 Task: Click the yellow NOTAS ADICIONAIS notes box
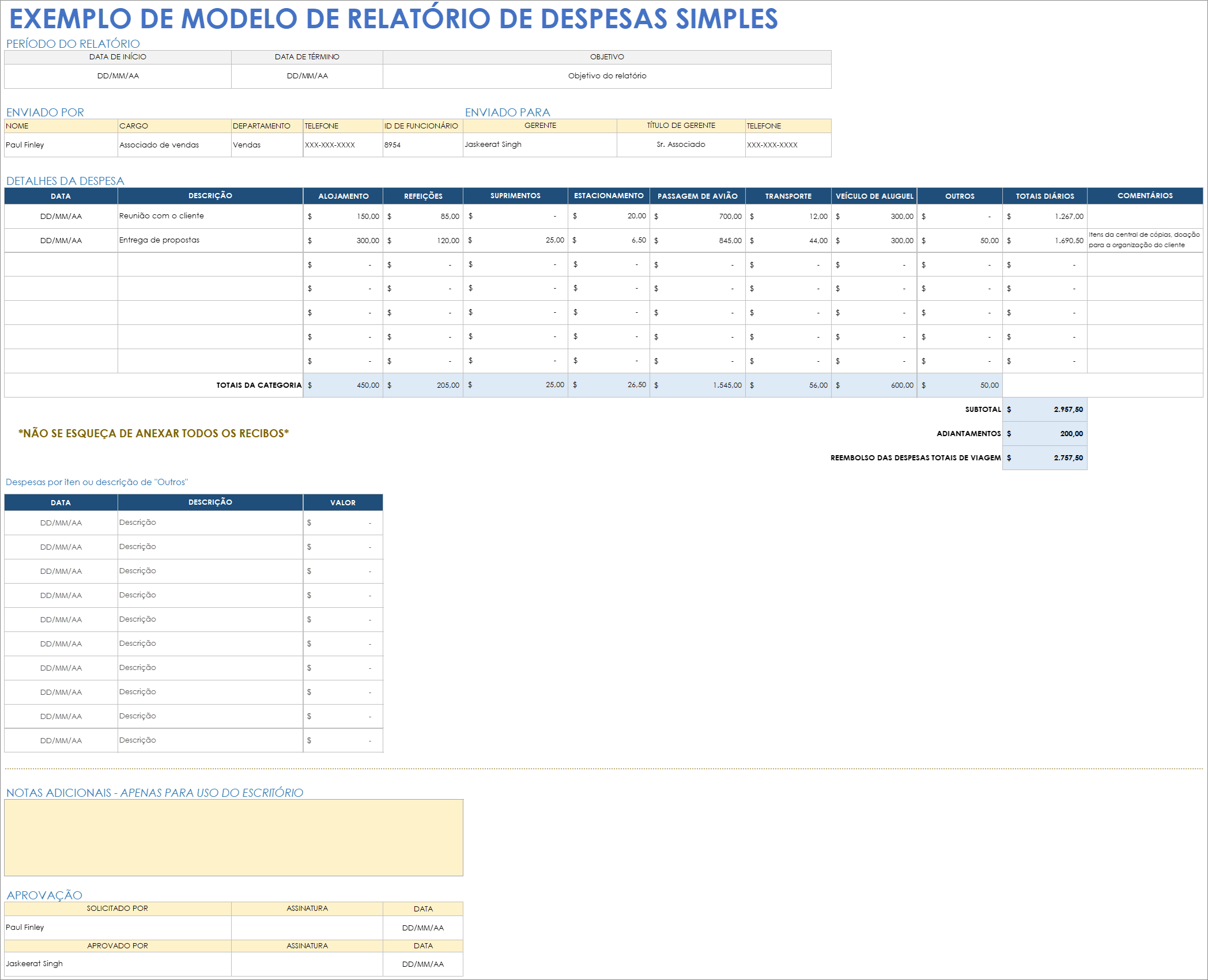(233, 838)
